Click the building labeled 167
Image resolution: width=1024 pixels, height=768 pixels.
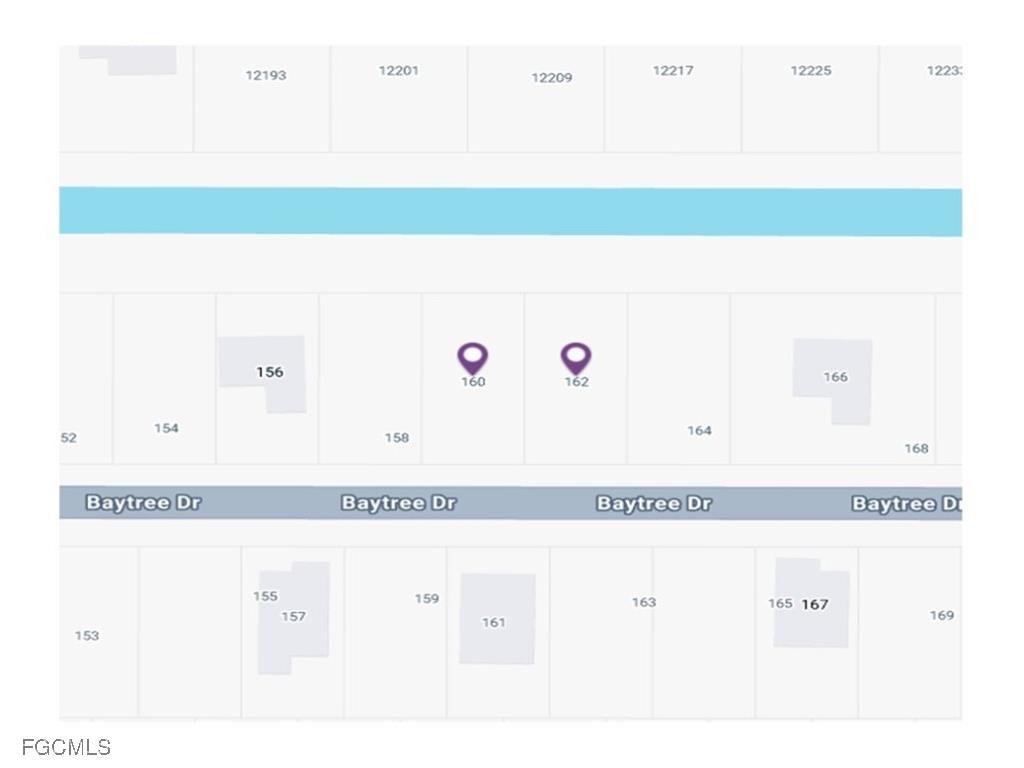[814, 604]
